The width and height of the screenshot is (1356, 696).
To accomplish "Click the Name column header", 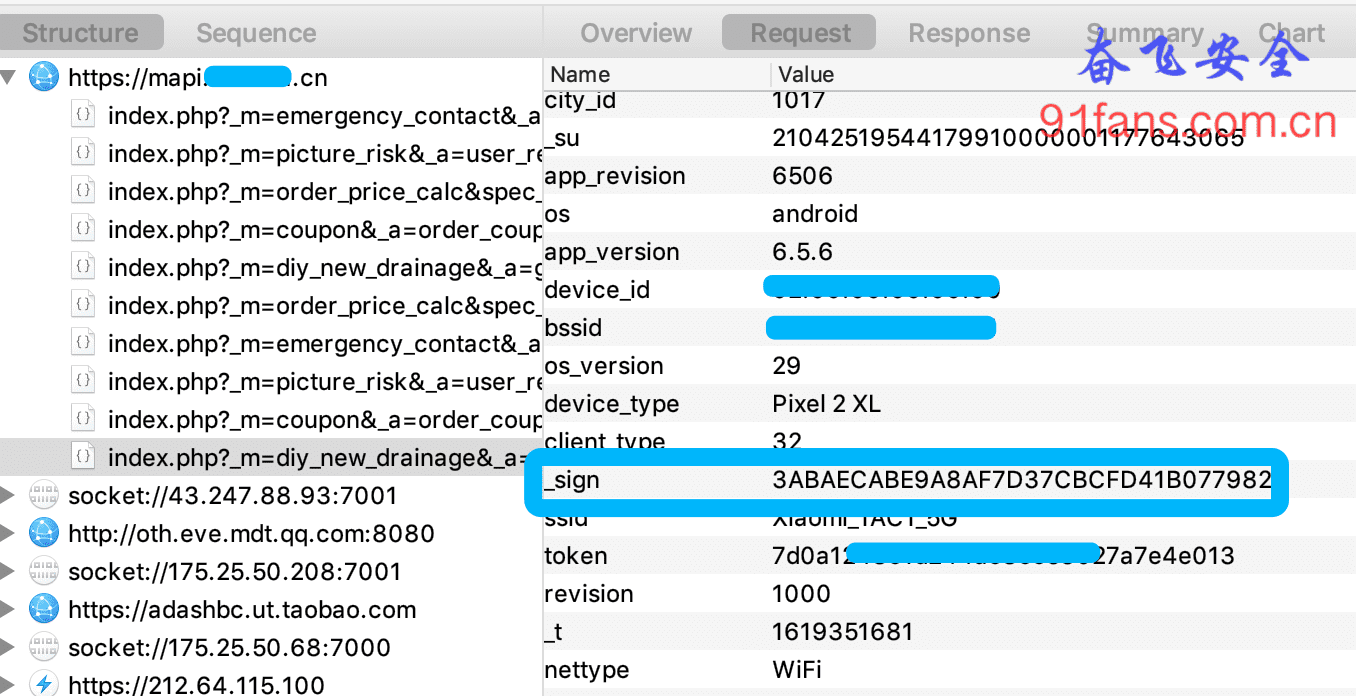I will 580,74.
